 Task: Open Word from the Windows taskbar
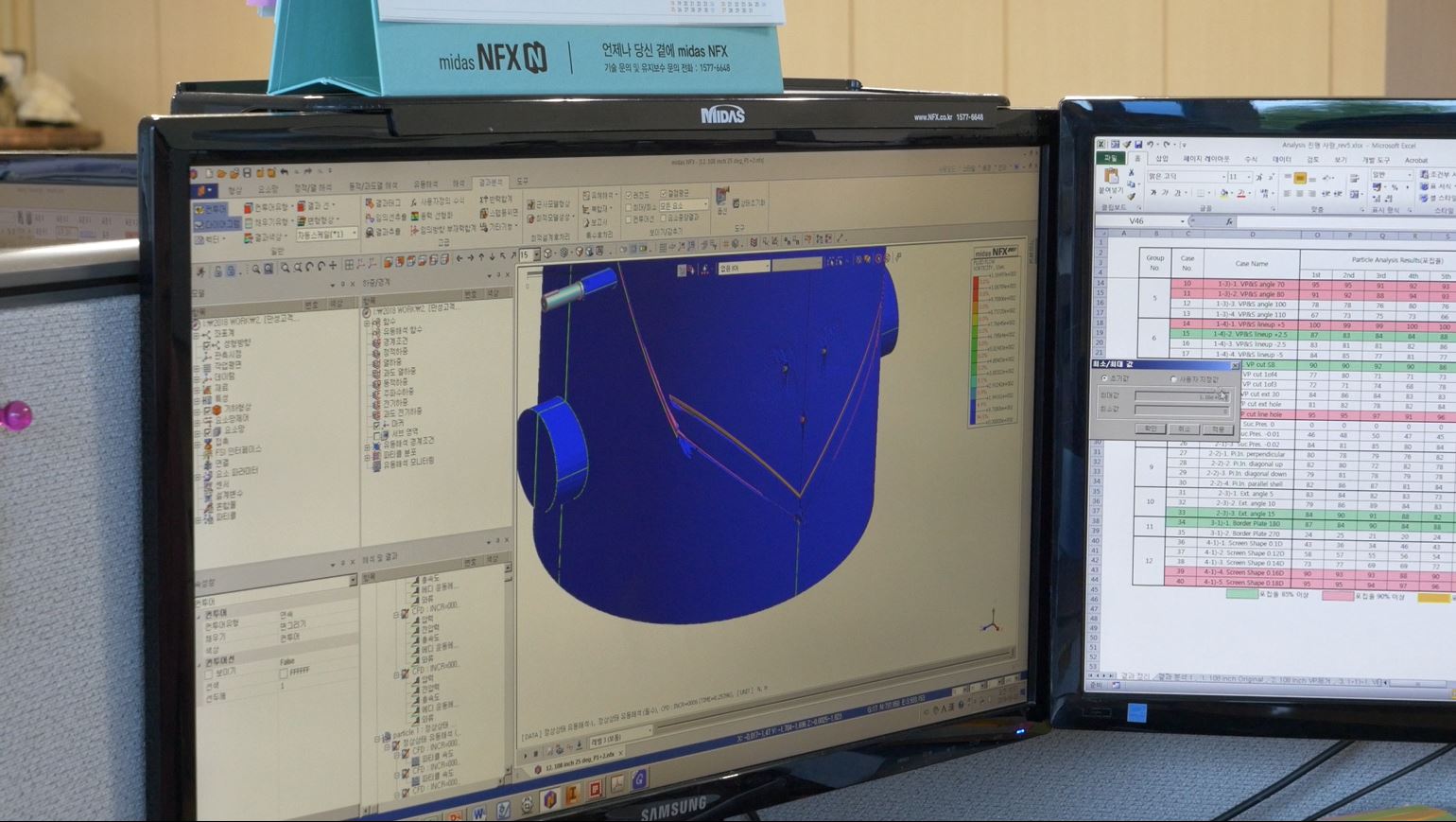click(x=478, y=814)
